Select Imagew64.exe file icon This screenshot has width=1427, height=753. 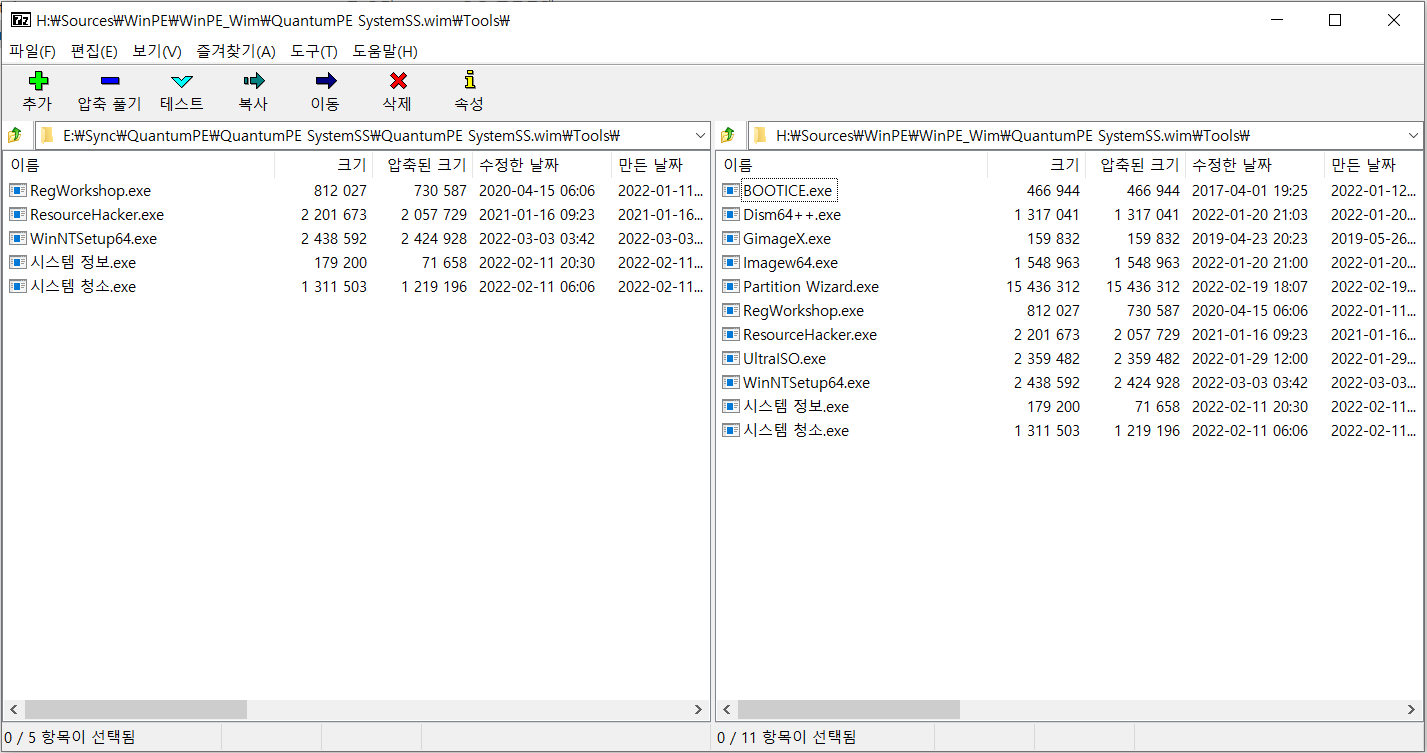(x=731, y=262)
